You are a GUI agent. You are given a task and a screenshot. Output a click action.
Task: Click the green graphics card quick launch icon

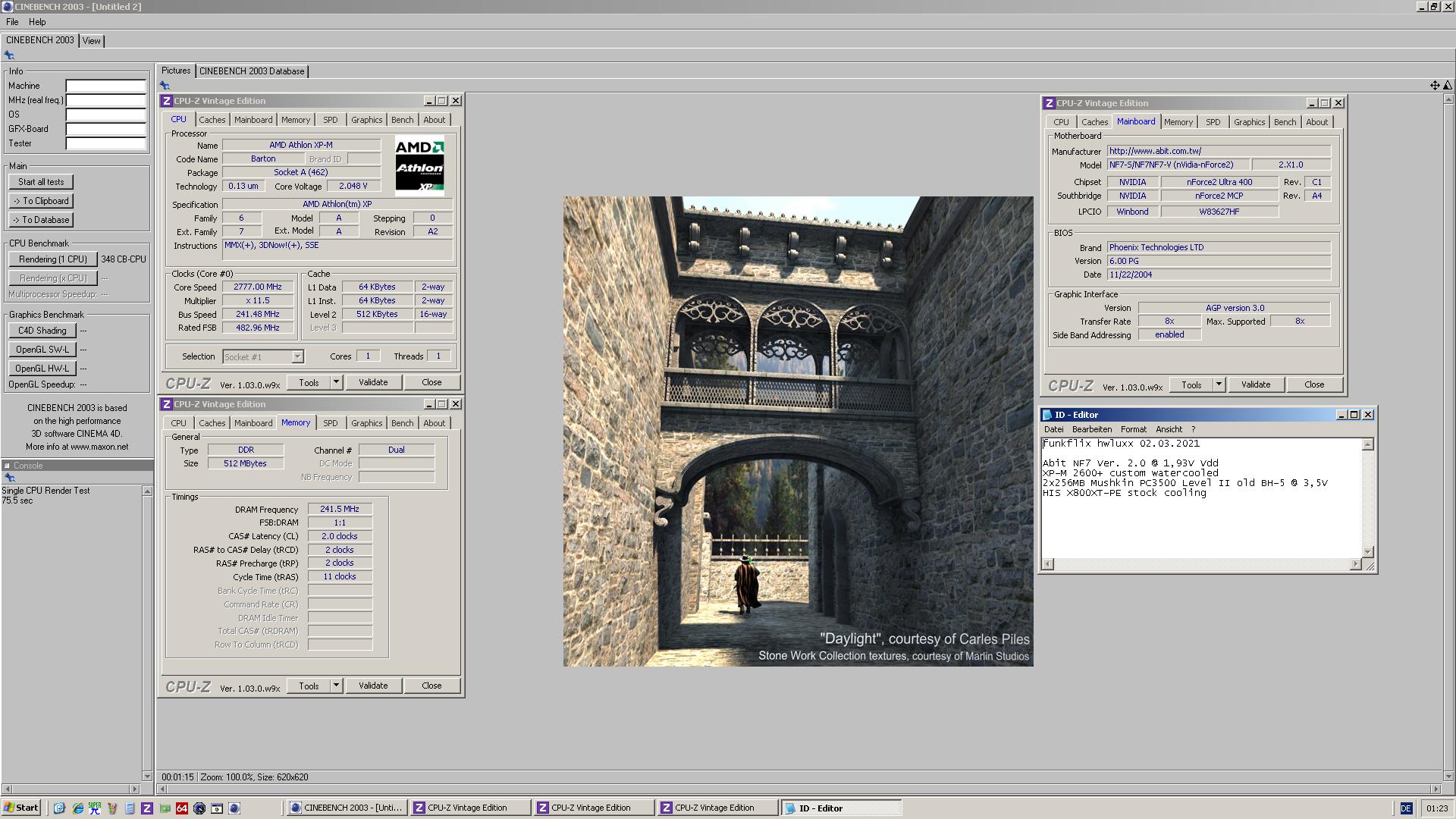[x=165, y=808]
